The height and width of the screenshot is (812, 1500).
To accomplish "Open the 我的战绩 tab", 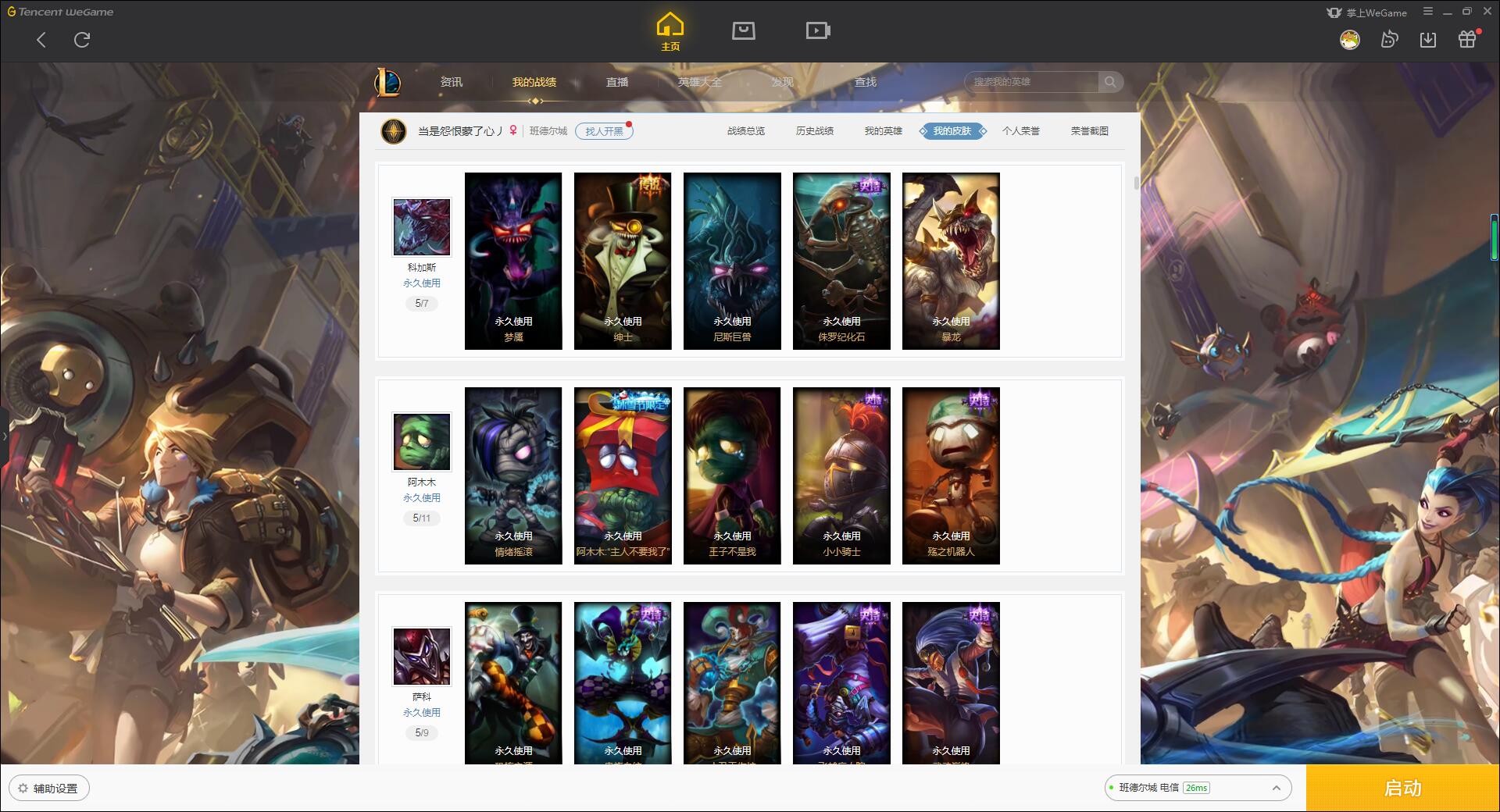I will (x=534, y=82).
